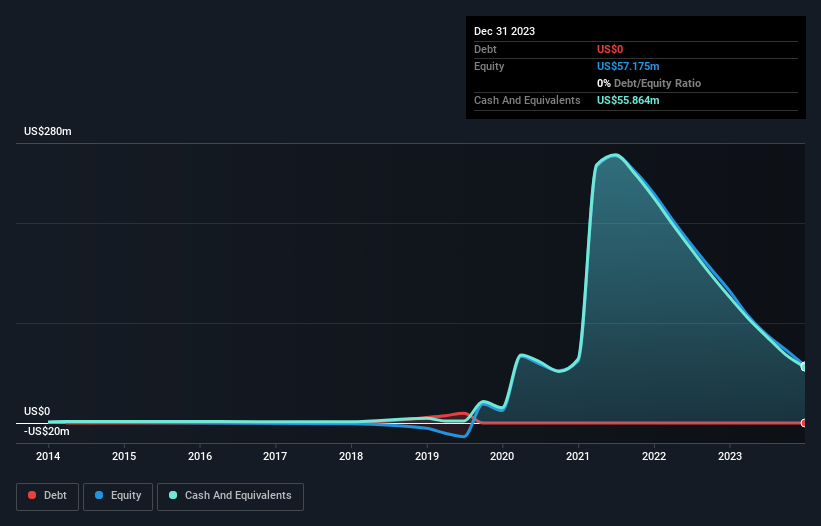
Task: Select the 2020 x-axis label
Action: 502,456
